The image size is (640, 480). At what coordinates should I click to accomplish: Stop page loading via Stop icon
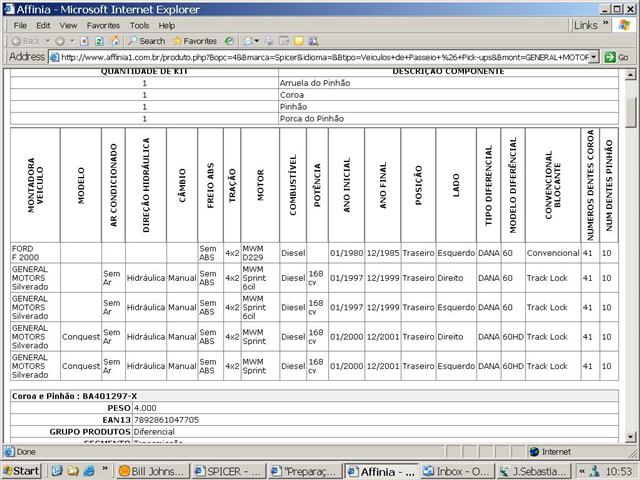tap(84, 41)
